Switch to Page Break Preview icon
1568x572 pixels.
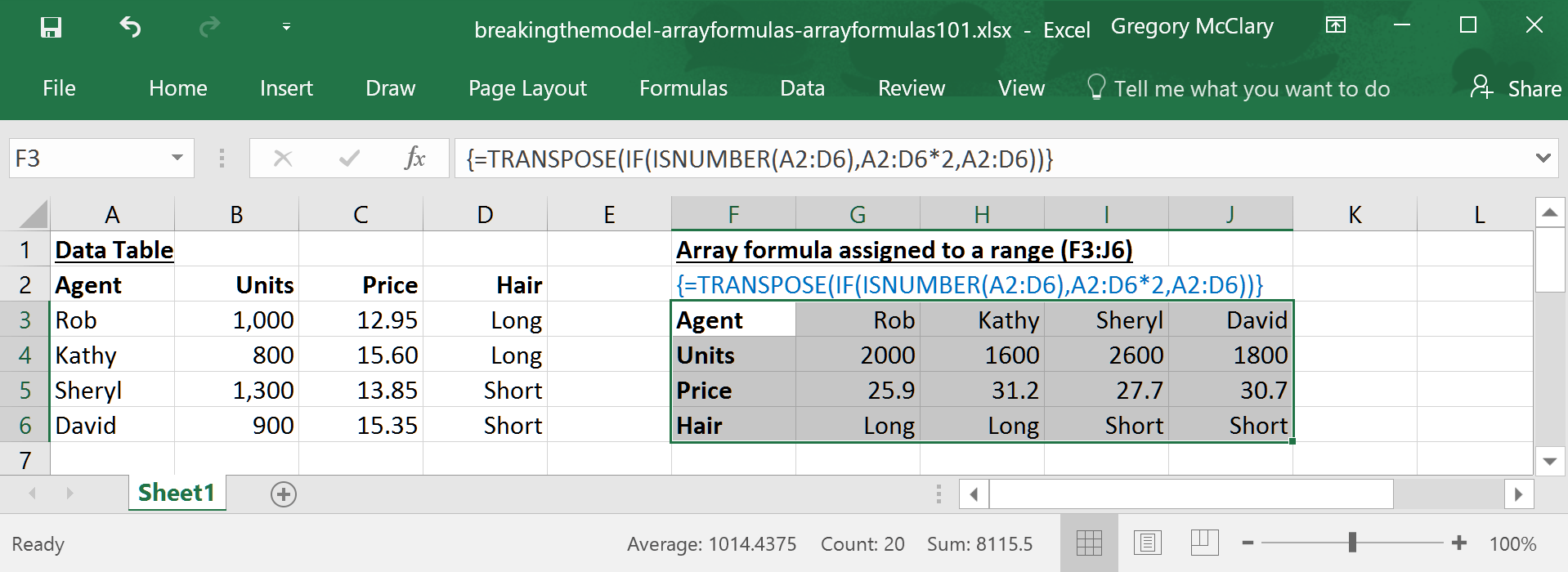pyautogui.click(x=1205, y=543)
